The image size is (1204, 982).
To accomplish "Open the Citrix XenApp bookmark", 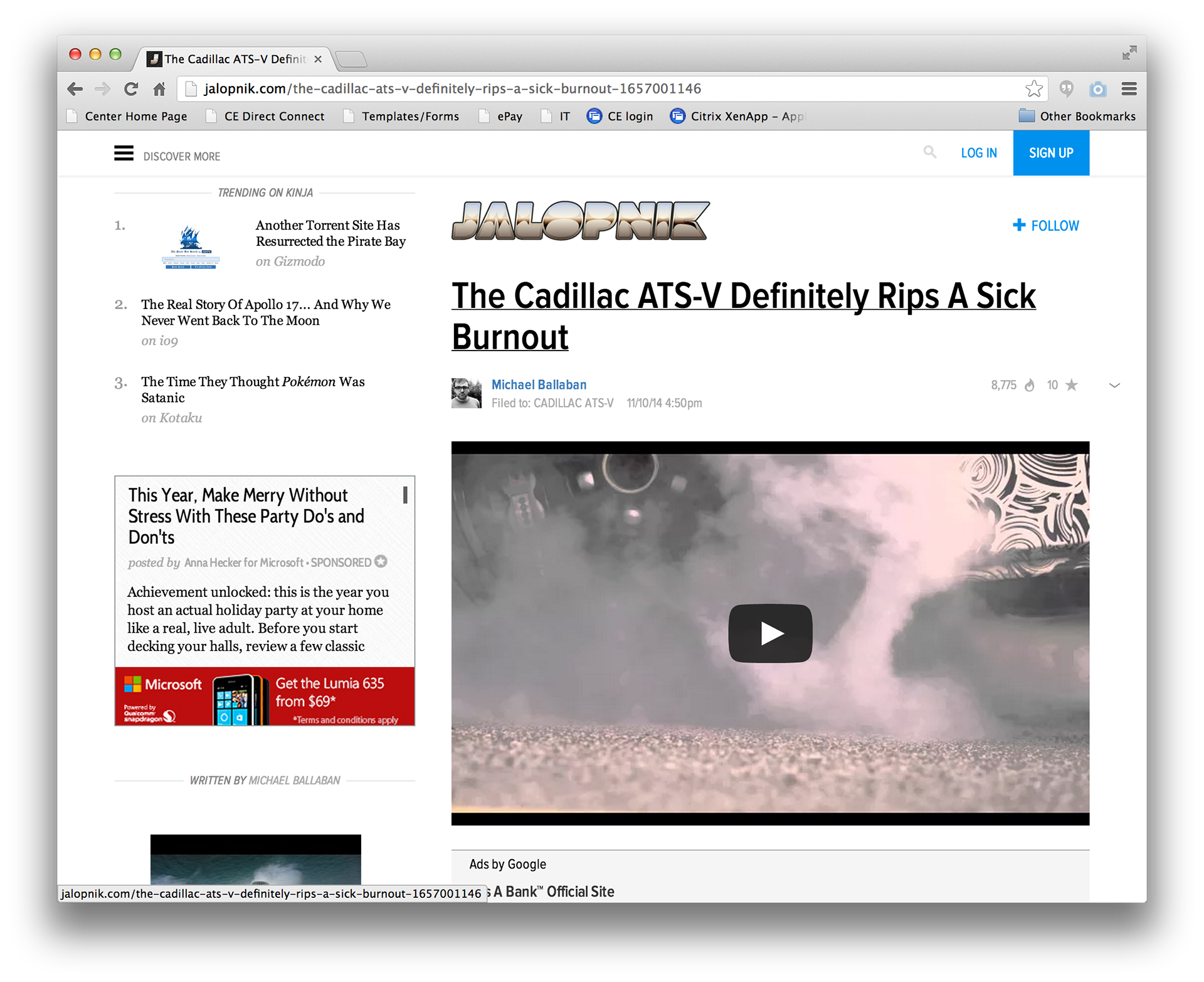I will (x=737, y=117).
